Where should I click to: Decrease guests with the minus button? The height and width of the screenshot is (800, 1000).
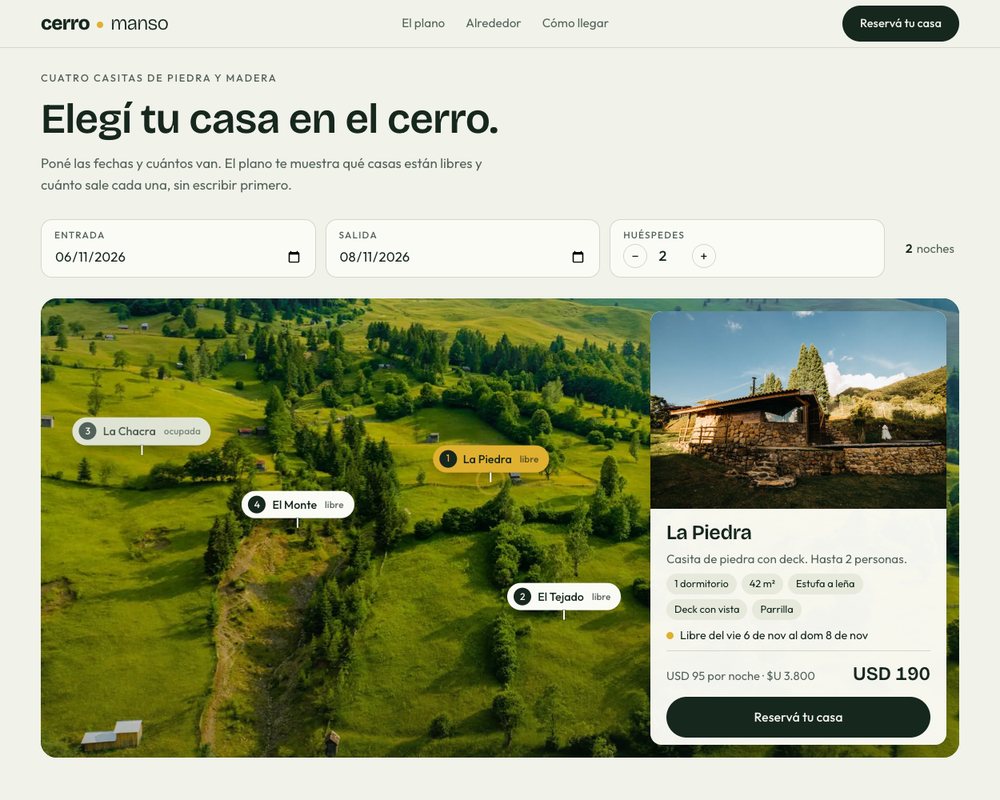tap(635, 256)
